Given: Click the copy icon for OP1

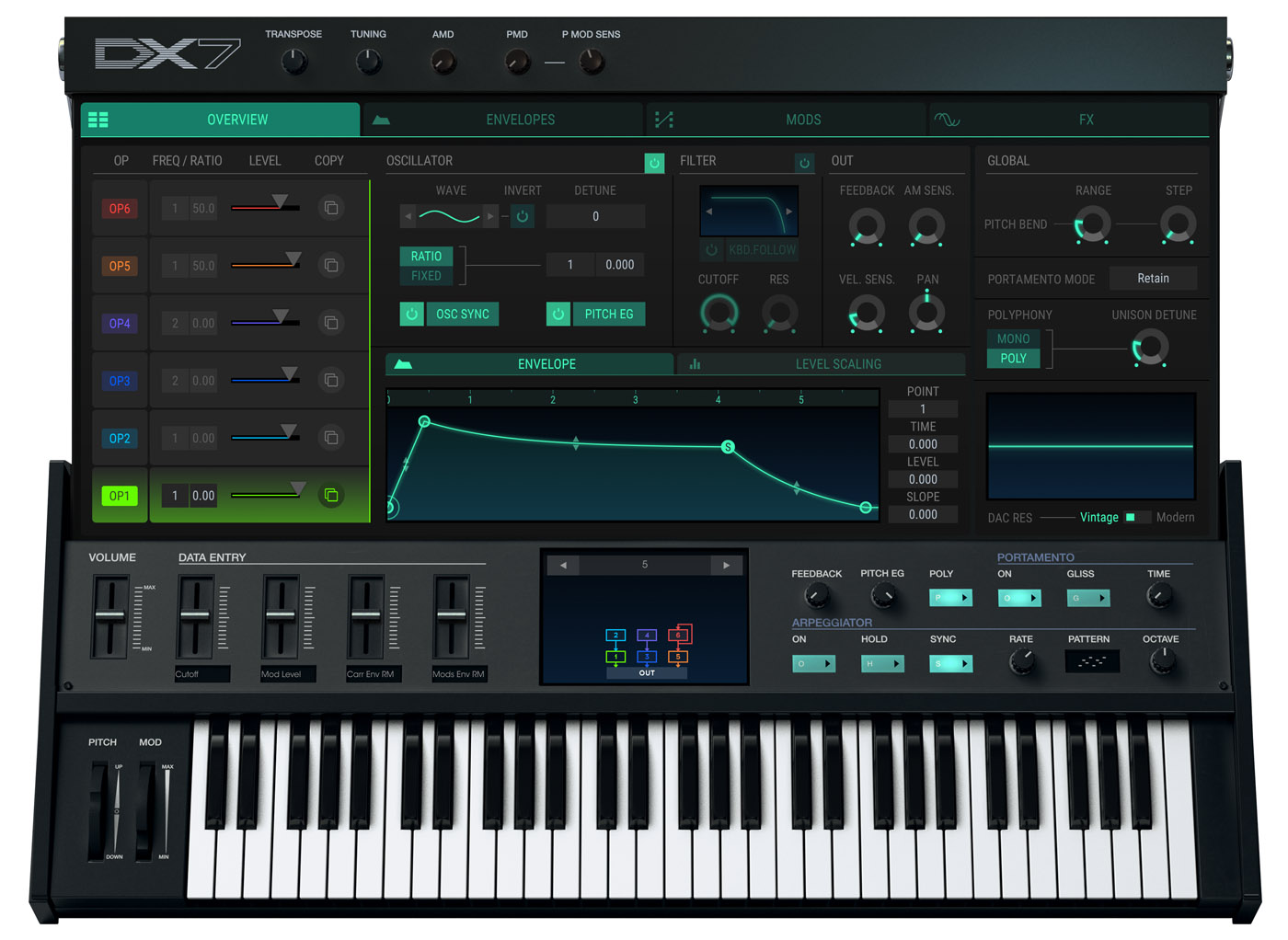Looking at the screenshot, I should click(x=331, y=496).
